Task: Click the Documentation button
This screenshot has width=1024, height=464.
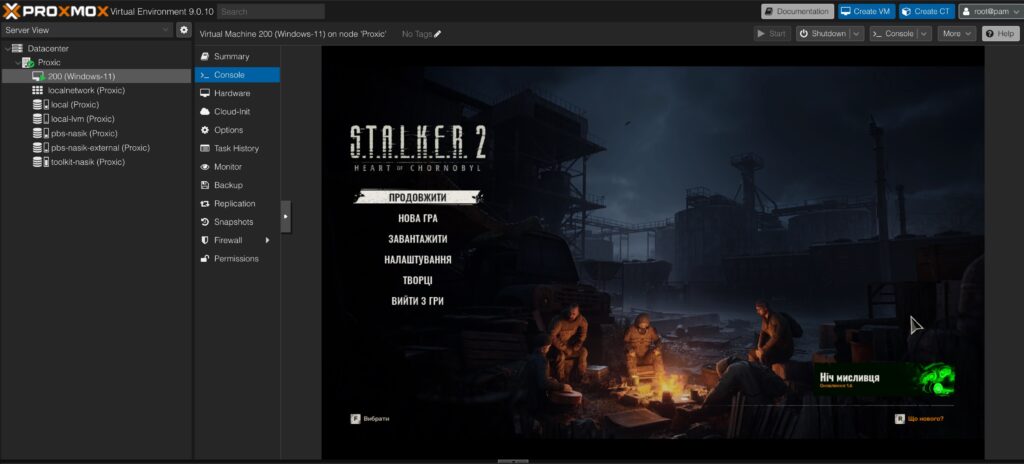Action: tap(797, 11)
